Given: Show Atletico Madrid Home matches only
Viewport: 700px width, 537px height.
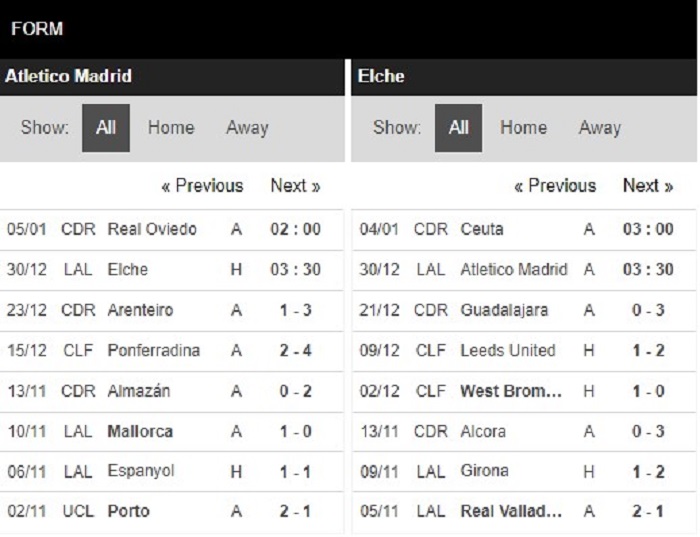Looking at the screenshot, I should point(171,128).
